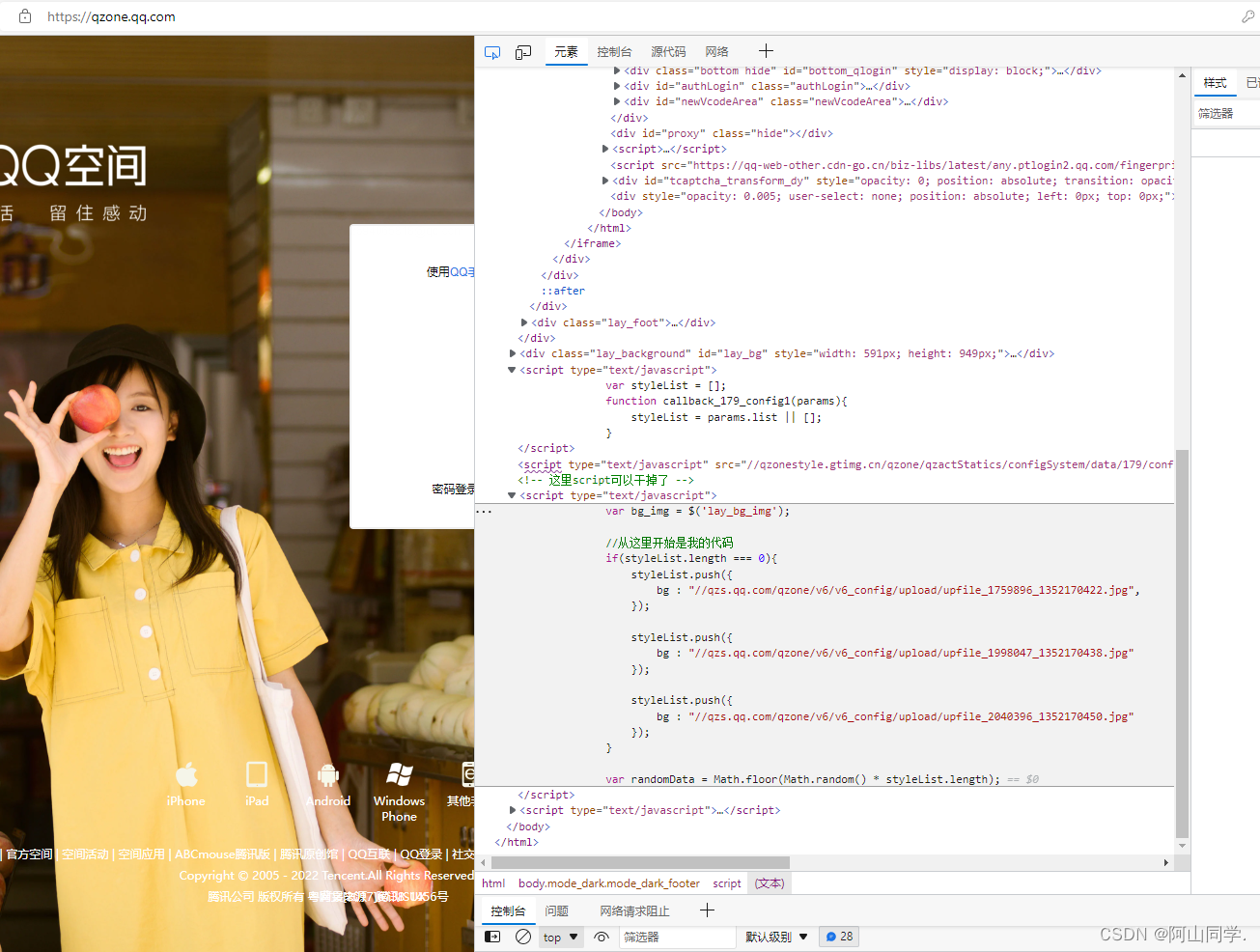Click the 空间应用 footer link
Screen dimensions: 1260x952
click(x=141, y=854)
